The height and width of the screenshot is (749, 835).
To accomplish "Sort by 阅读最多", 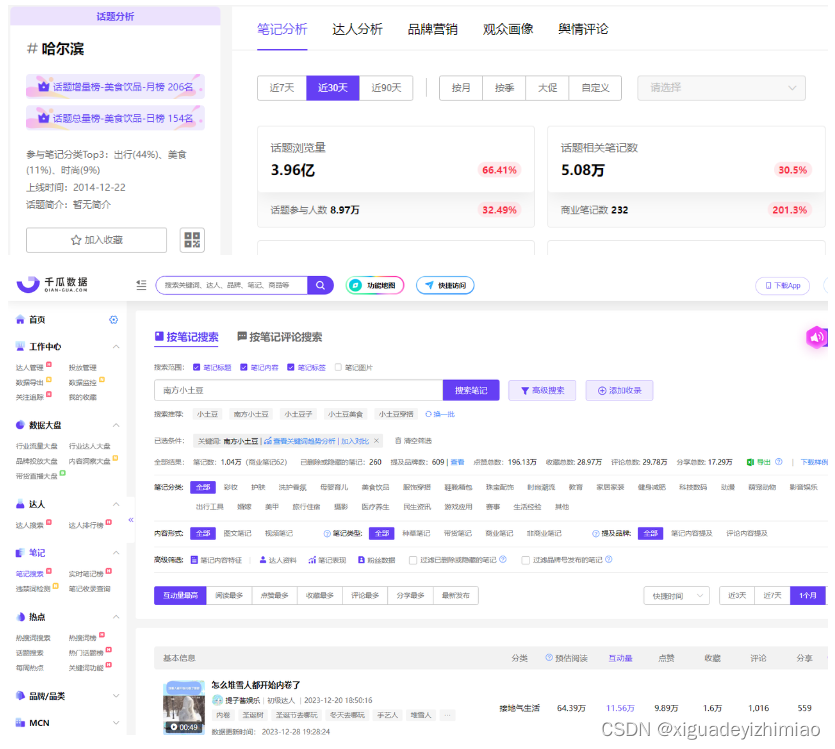I will pos(229,596).
